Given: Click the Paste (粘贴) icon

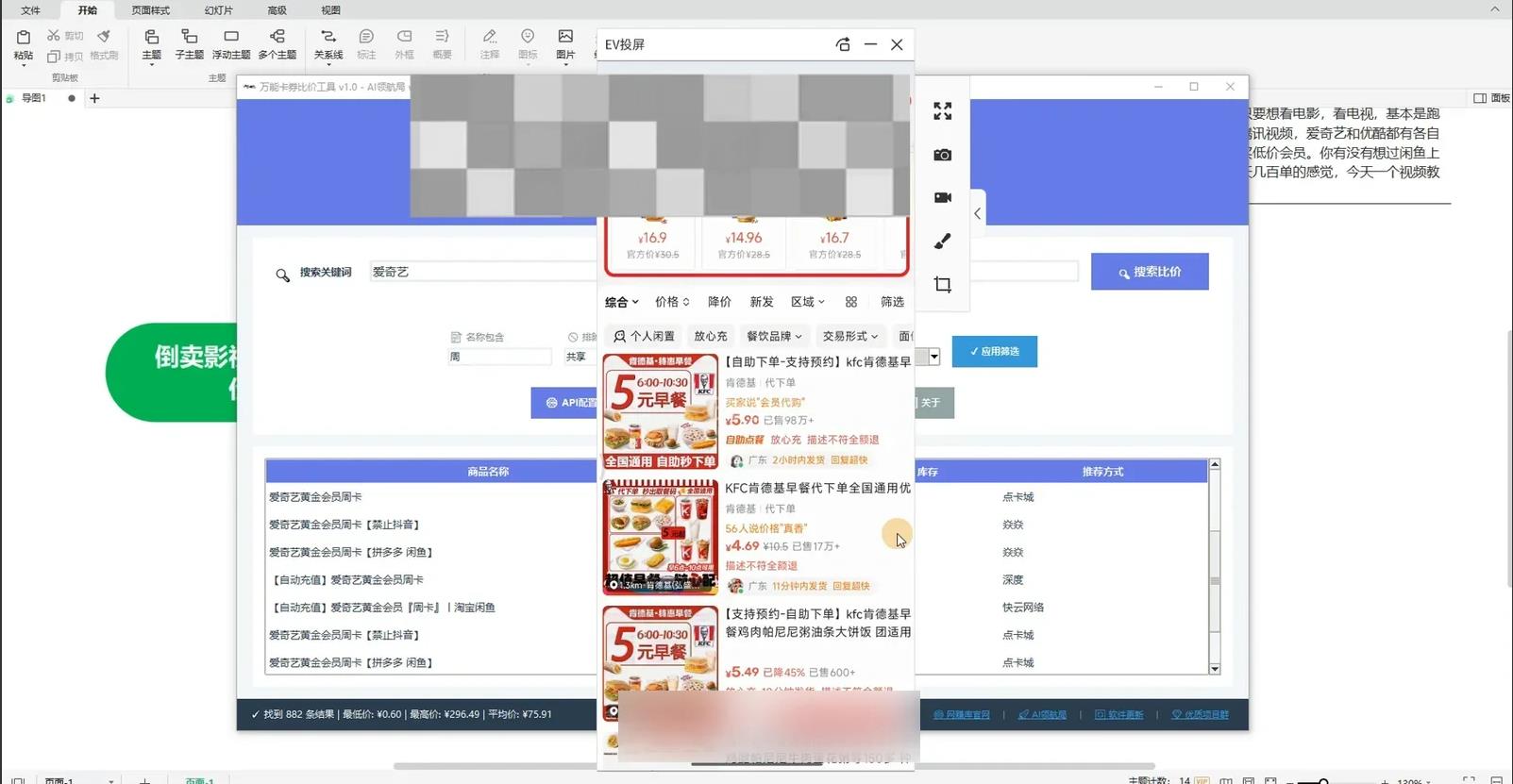Looking at the screenshot, I should [x=24, y=37].
